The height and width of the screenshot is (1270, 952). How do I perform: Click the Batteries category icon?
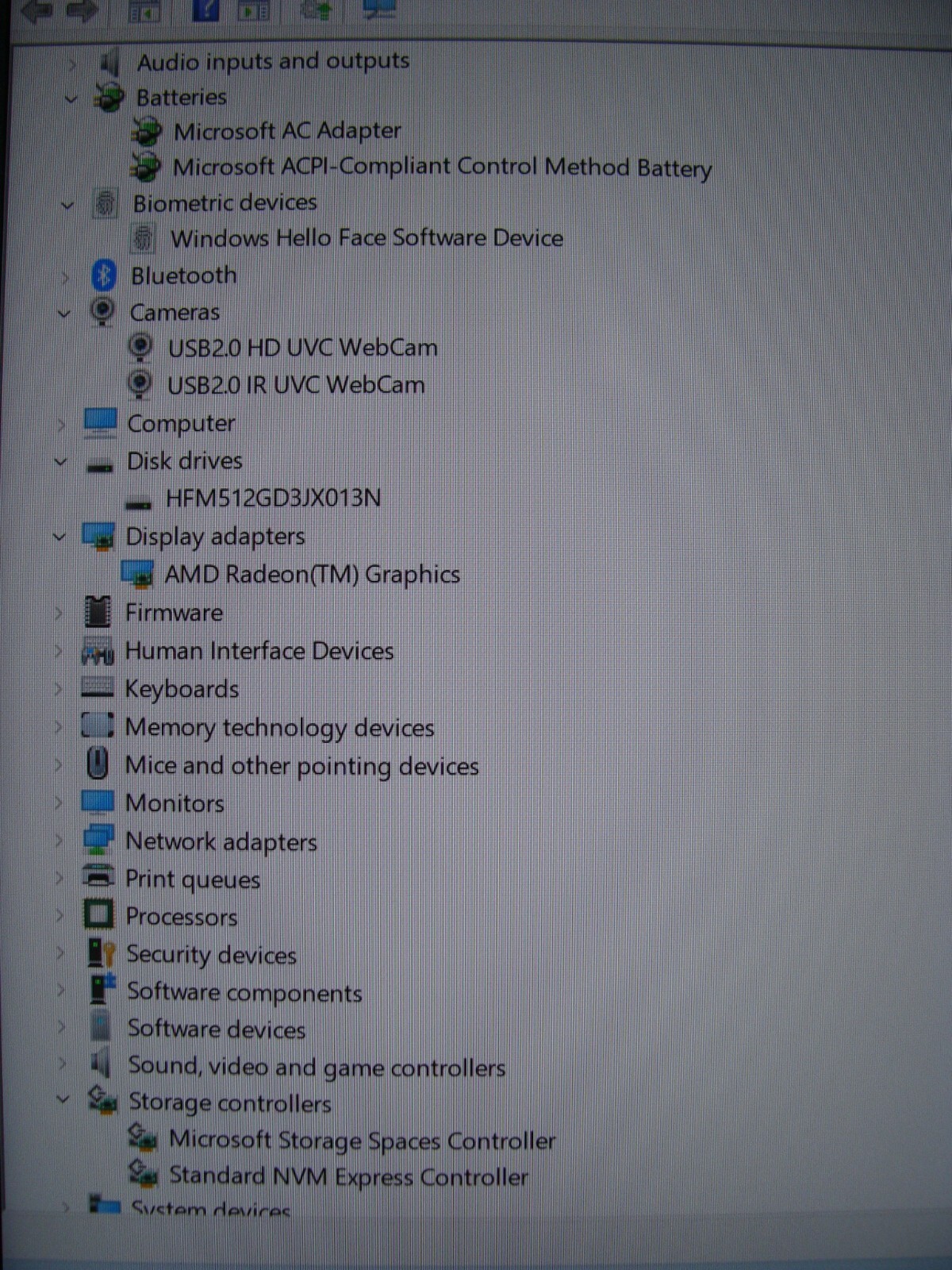[109, 98]
